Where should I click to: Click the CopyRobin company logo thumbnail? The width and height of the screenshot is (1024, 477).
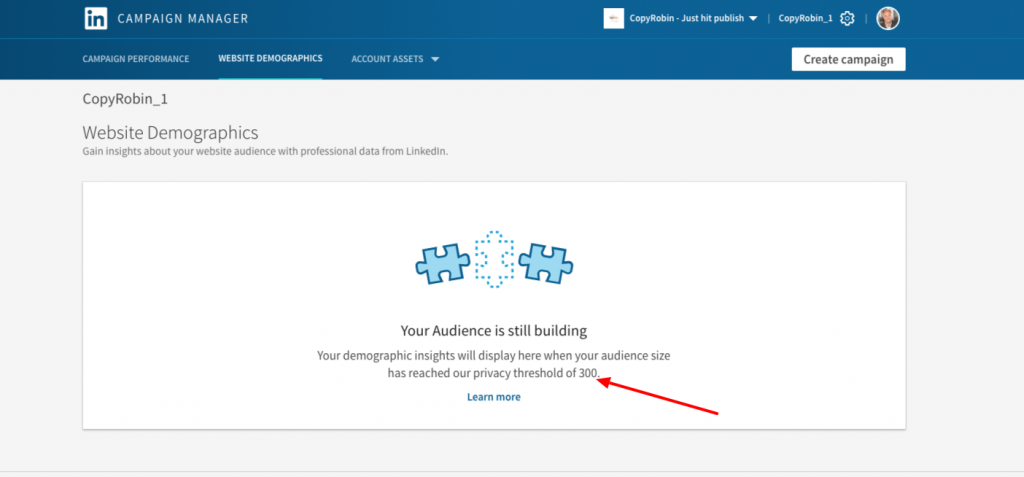pyautogui.click(x=613, y=18)
